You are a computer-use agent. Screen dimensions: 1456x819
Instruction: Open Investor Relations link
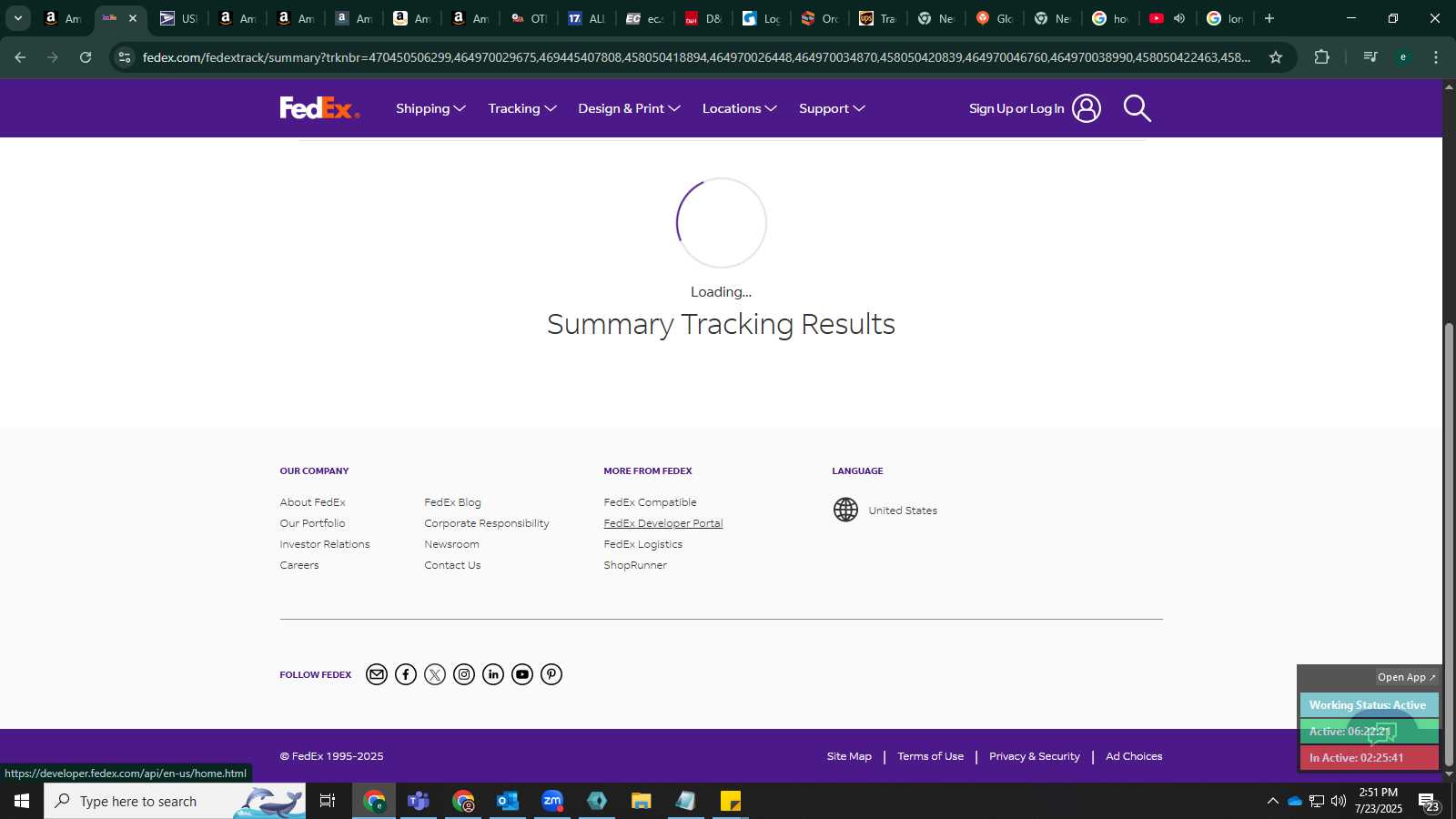(325, 544)
